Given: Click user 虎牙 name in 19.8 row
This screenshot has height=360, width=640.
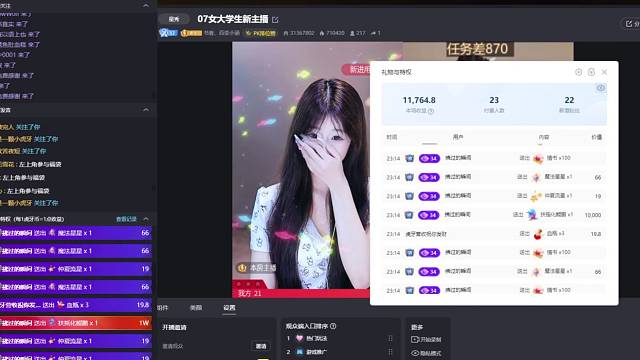Looking at the screenshot, I should pos(426,234).
